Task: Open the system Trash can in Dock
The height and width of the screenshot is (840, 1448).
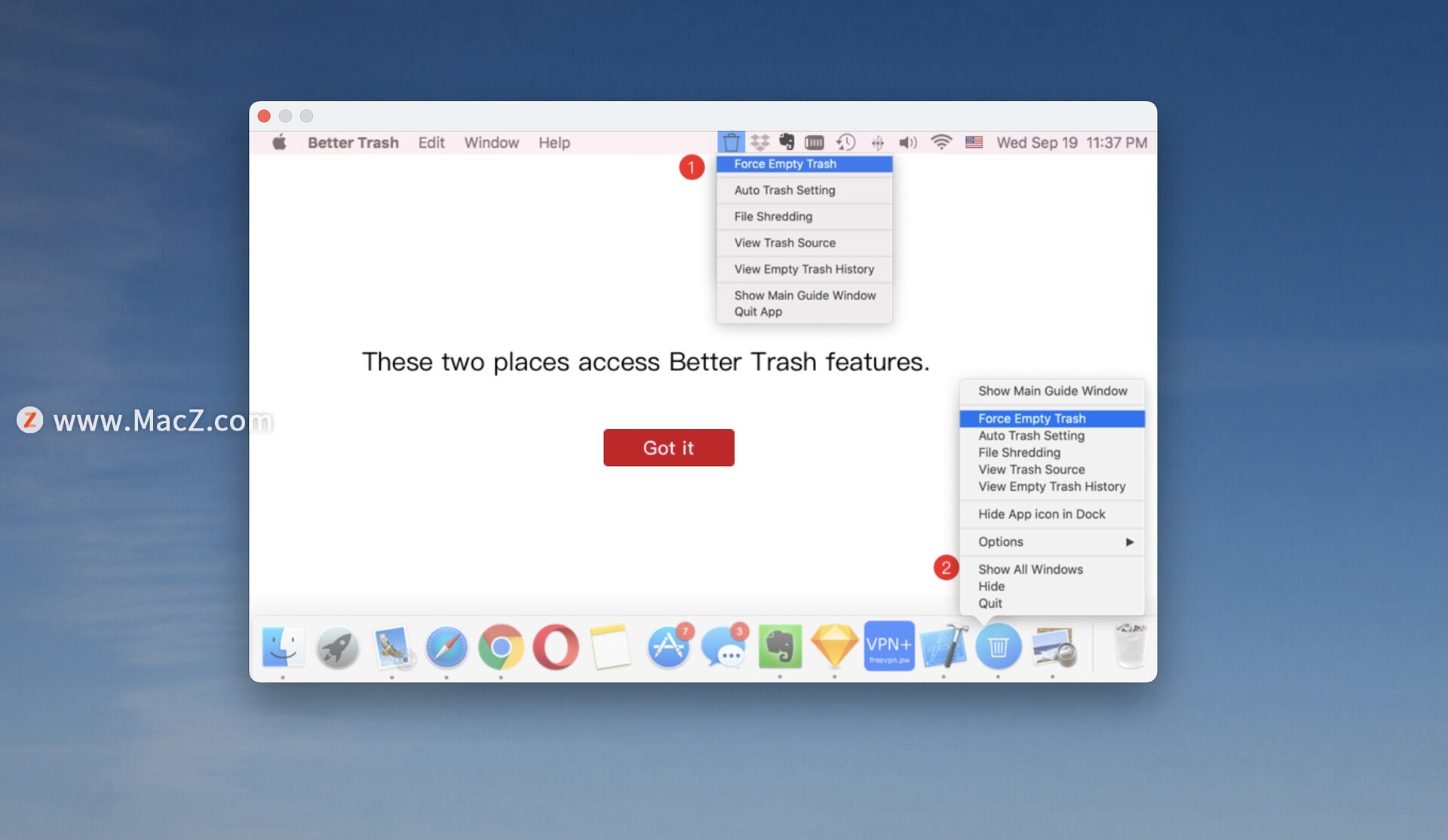Action: [x=1130, y=646]
